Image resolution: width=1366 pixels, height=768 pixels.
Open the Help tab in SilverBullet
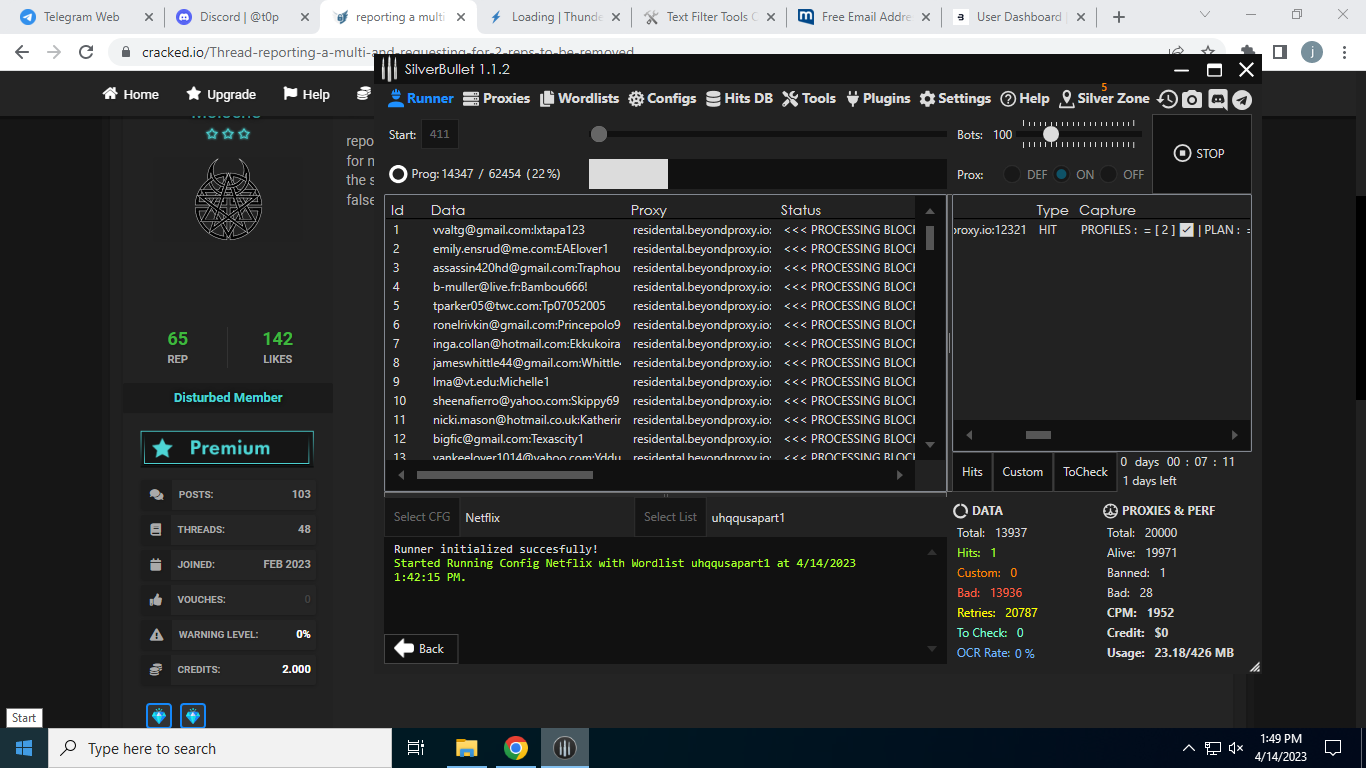[x=1025, y=98]
